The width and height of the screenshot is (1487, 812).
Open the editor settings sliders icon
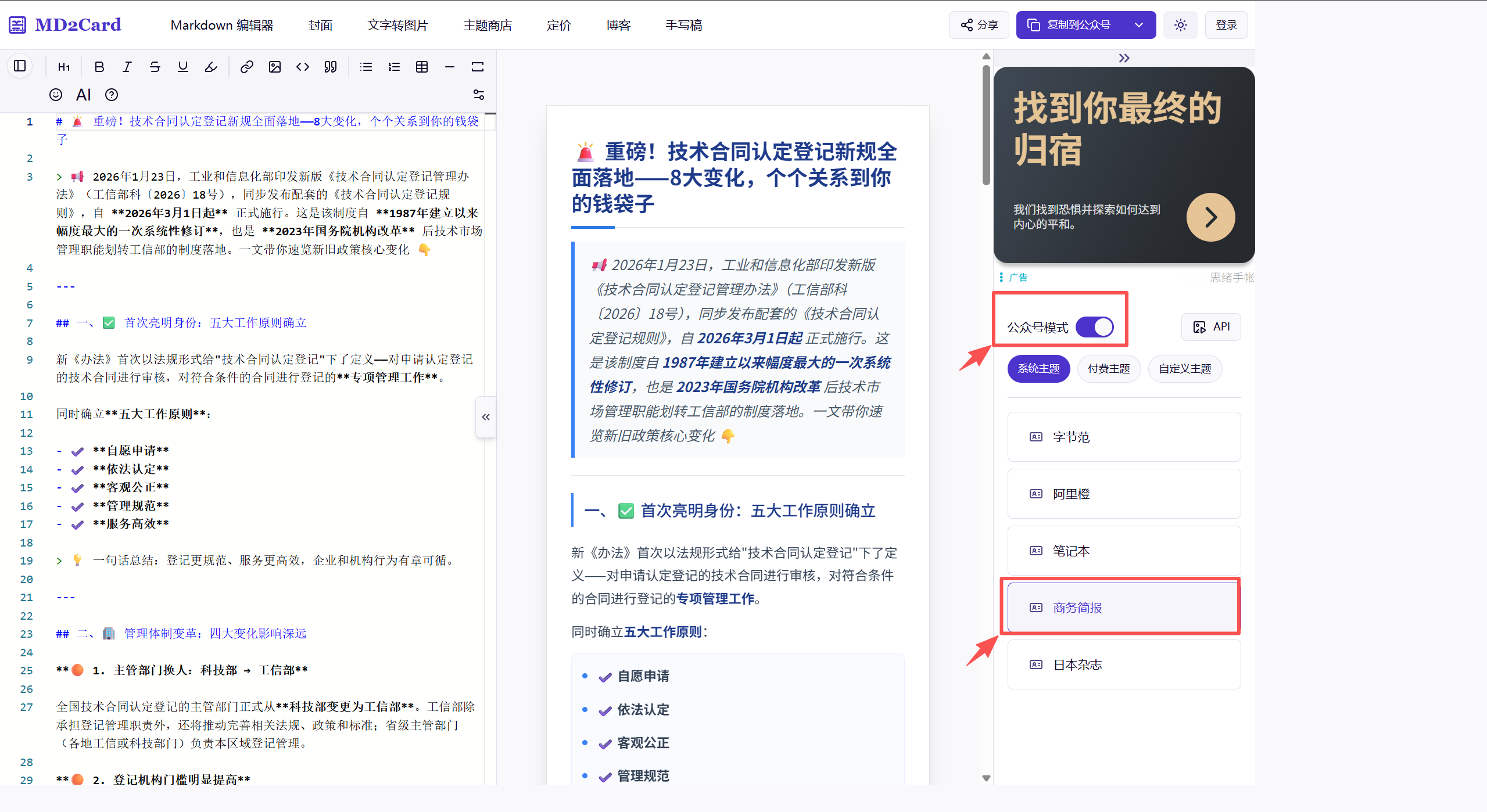tap(479, 95)
